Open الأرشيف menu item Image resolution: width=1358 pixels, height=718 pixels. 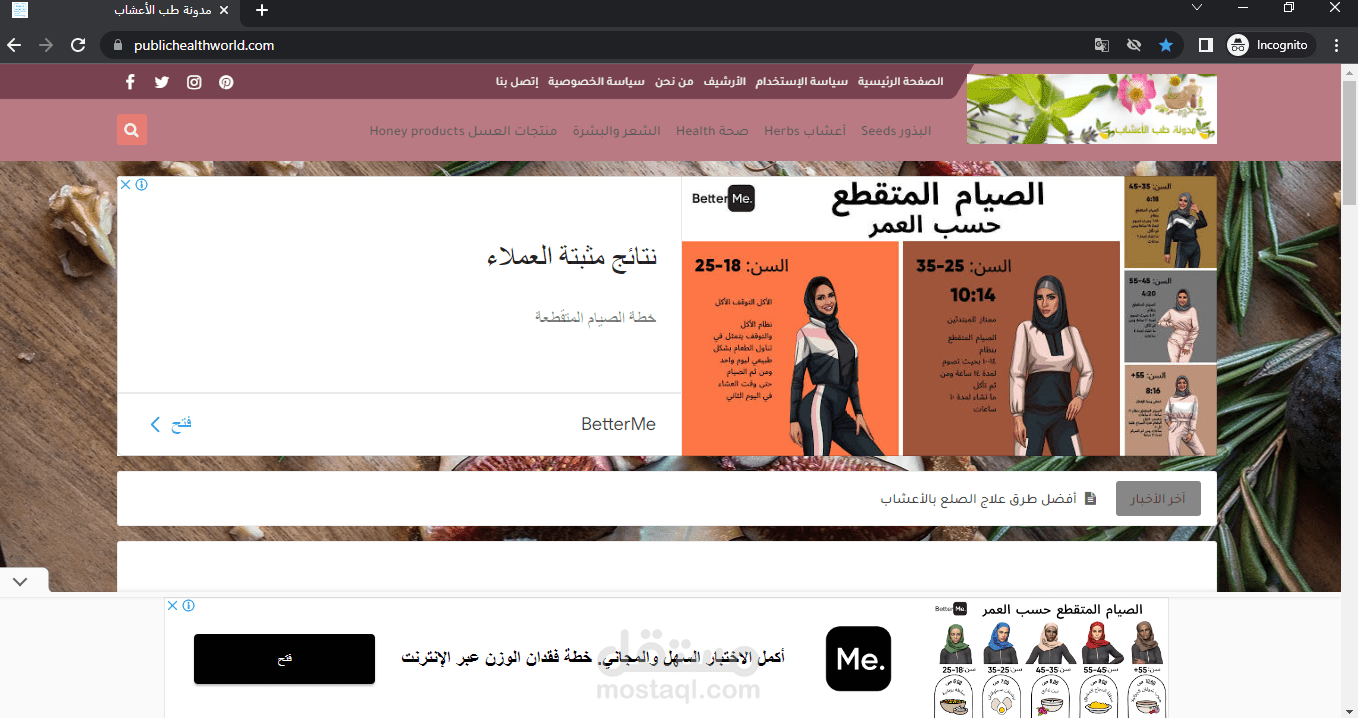[x=724, y=81]
